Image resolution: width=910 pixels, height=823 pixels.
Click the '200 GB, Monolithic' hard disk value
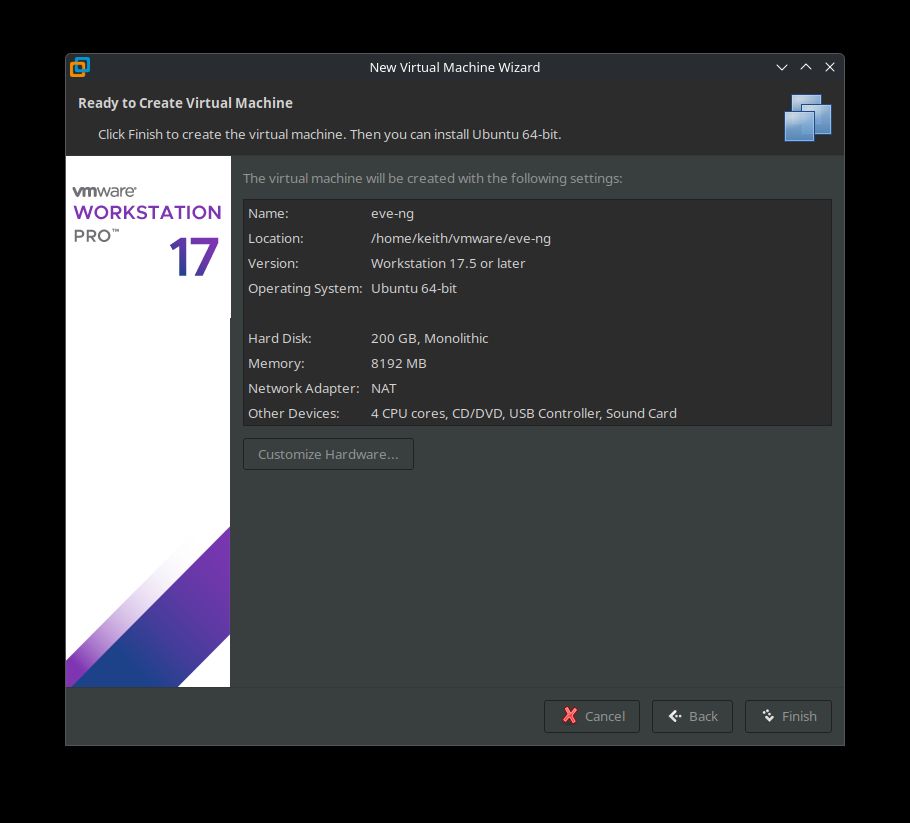[429, 338]
